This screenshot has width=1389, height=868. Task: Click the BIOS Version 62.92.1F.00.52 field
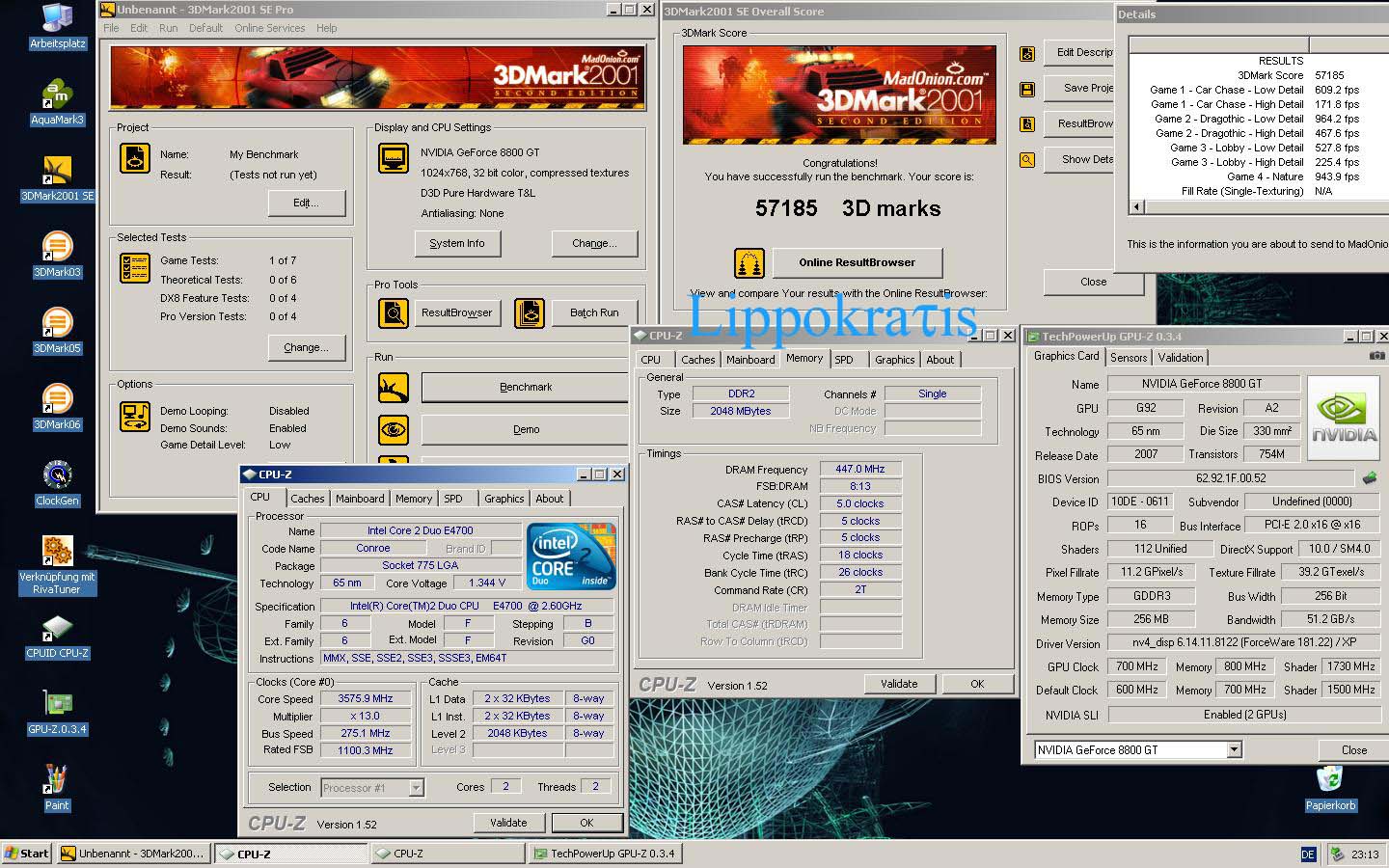(x=1230, y=477)
